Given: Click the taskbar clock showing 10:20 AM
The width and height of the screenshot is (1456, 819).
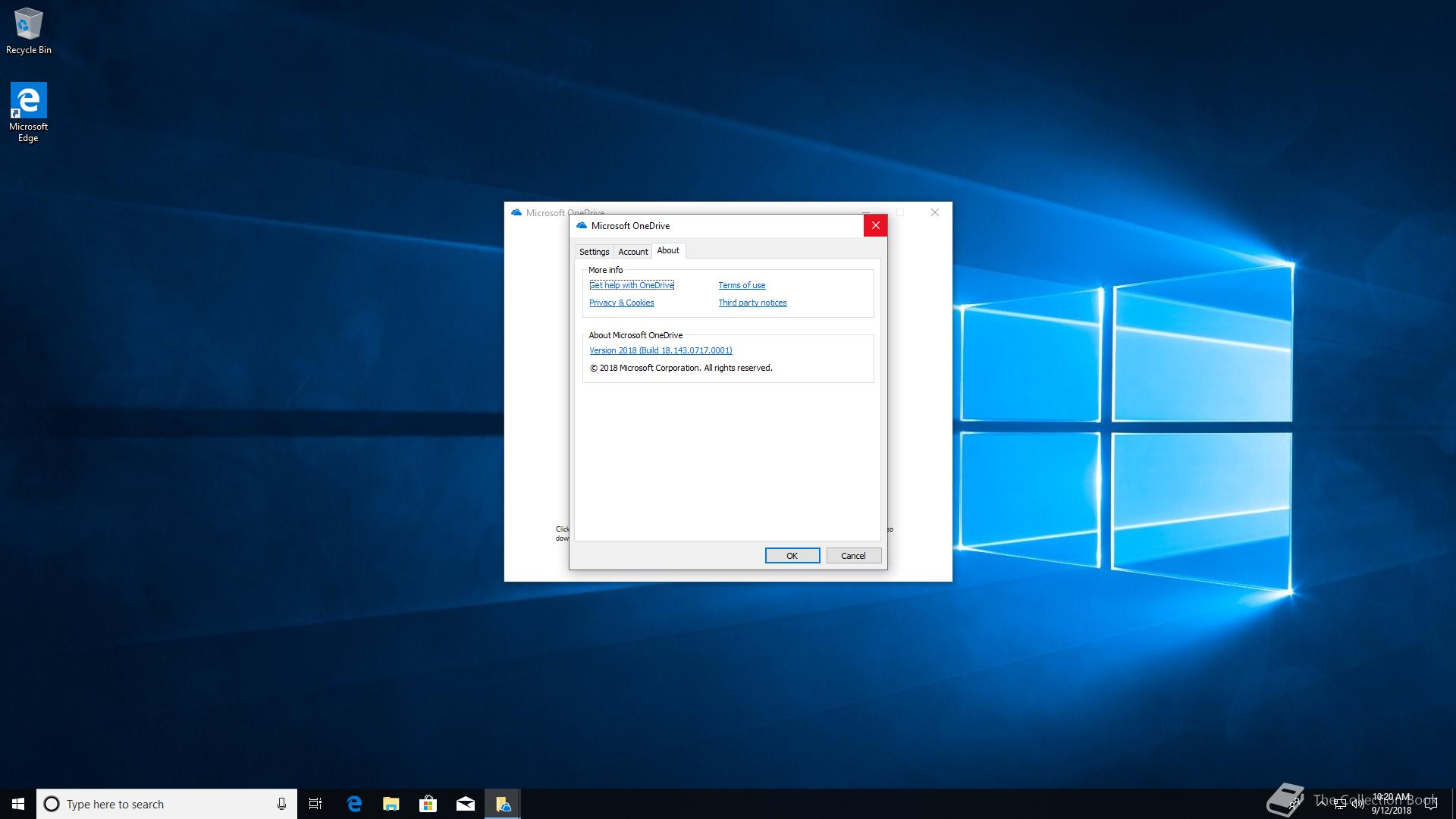Looking at the screenshot, I should tap(1392, 804).
